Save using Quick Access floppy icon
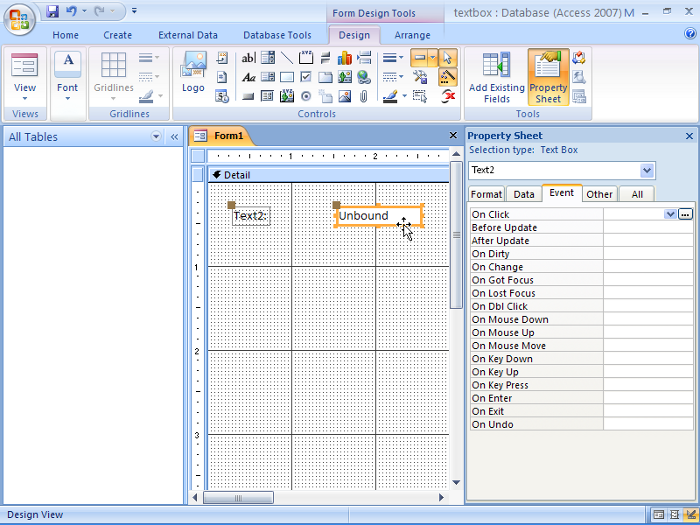The height and width of the screenshot is (525, 700). [x=53, y=11]
